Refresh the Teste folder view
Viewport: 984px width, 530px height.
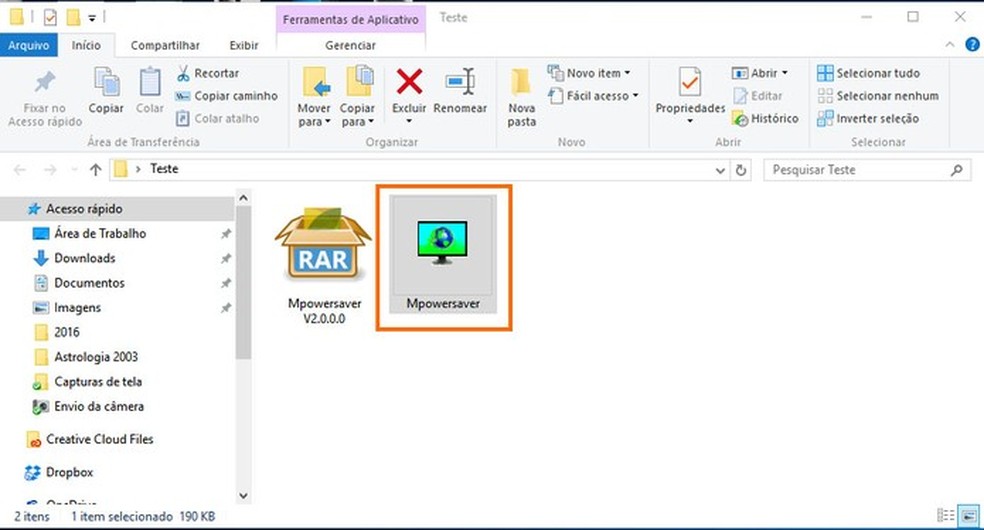click(x=741, y=170)
